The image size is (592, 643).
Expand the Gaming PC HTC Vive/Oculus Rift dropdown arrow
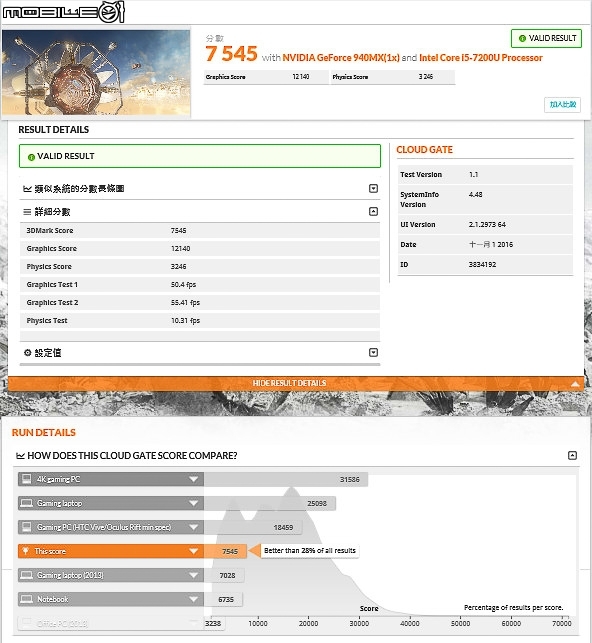pos(194,527)
